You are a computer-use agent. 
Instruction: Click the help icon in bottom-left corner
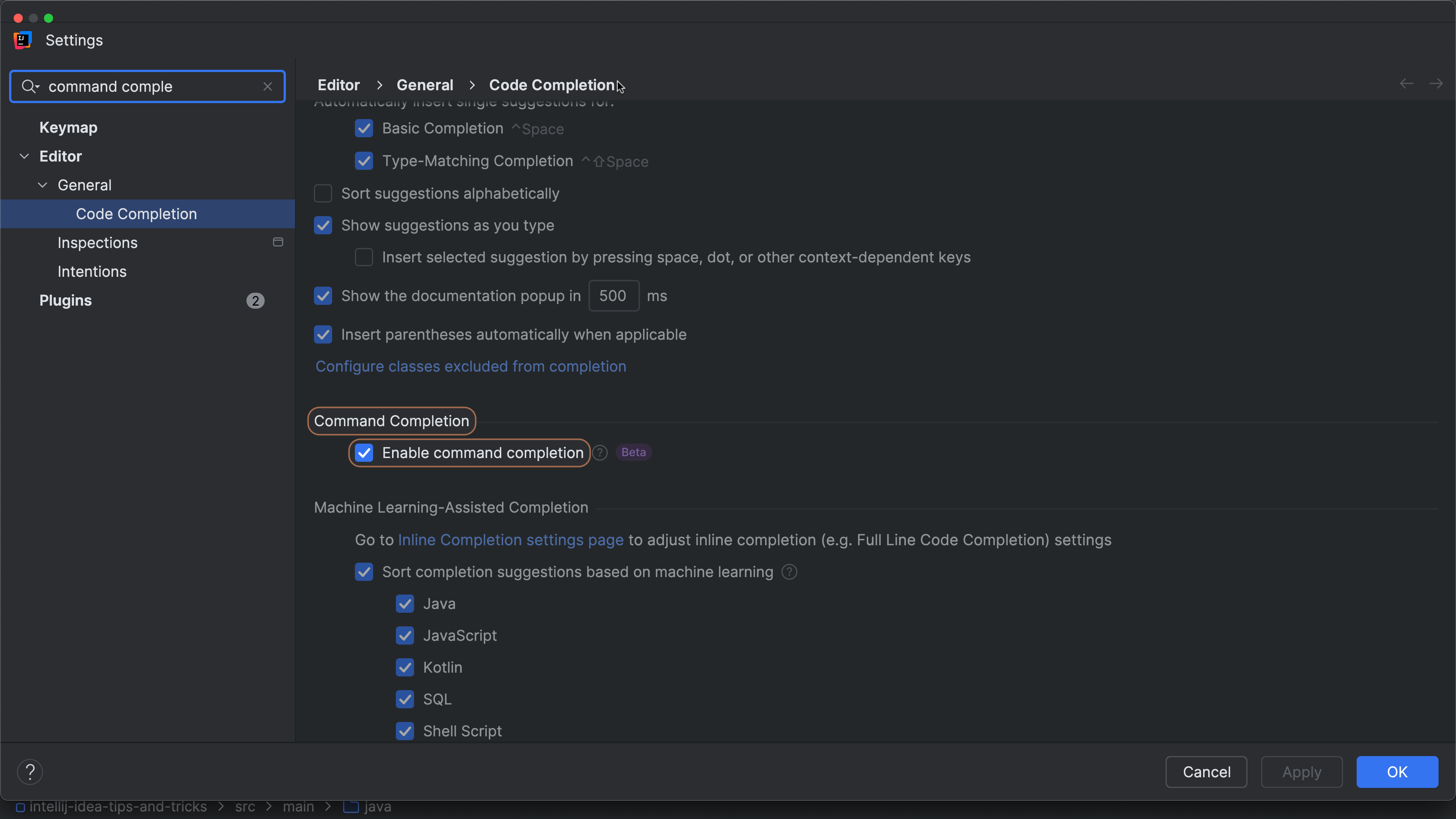[x=30, y=771]
